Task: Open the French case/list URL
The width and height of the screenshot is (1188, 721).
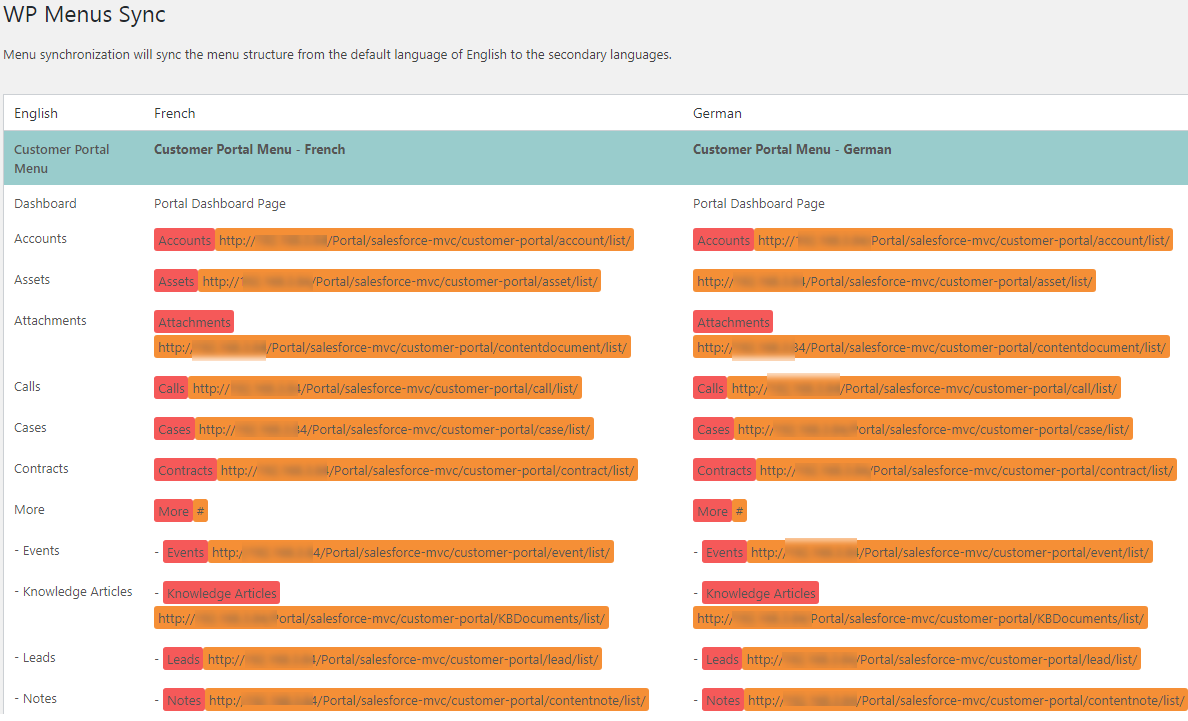Action: [394, 429]
